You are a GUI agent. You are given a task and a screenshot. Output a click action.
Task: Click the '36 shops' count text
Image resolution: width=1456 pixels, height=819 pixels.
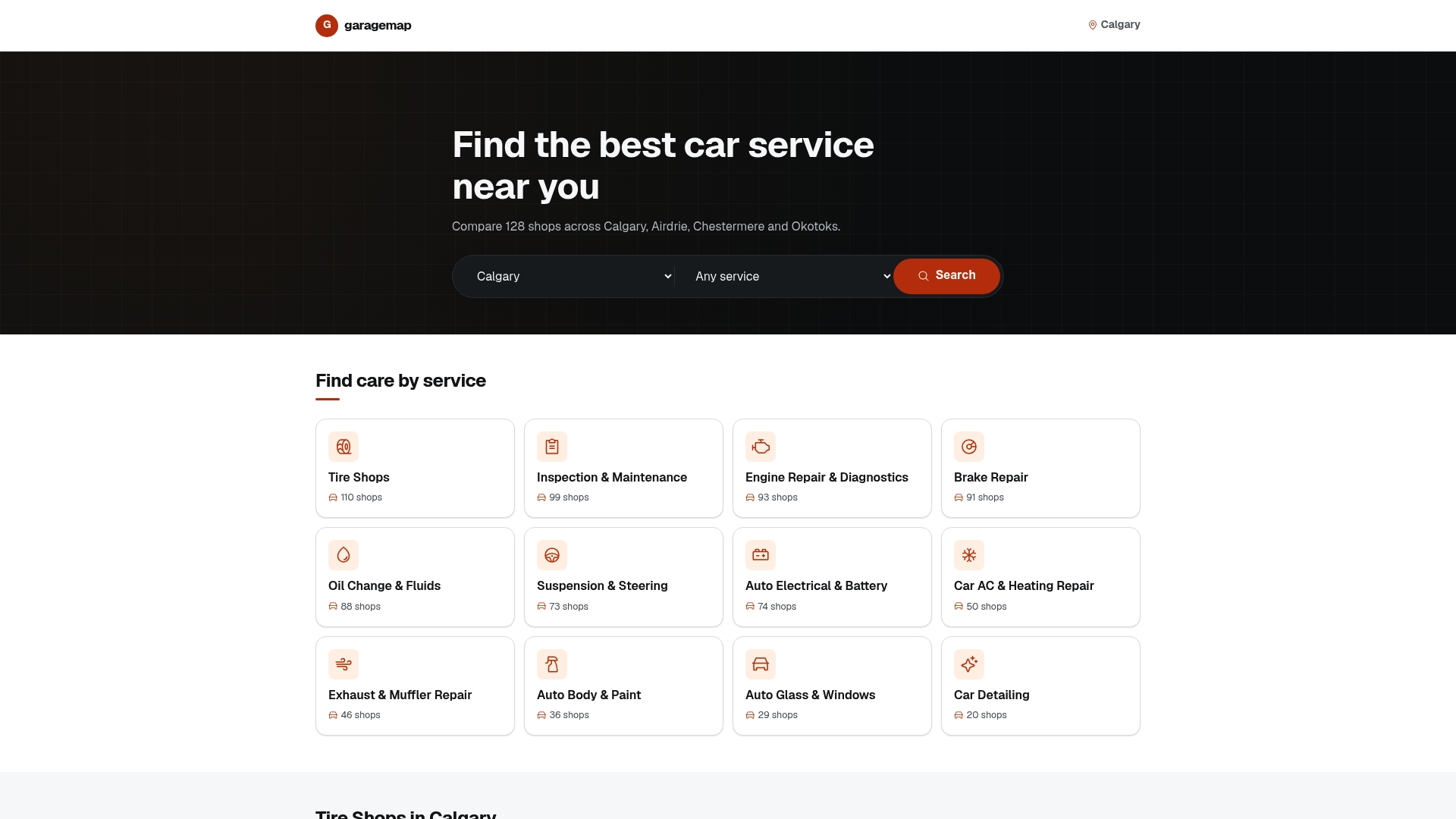point(569,715)
